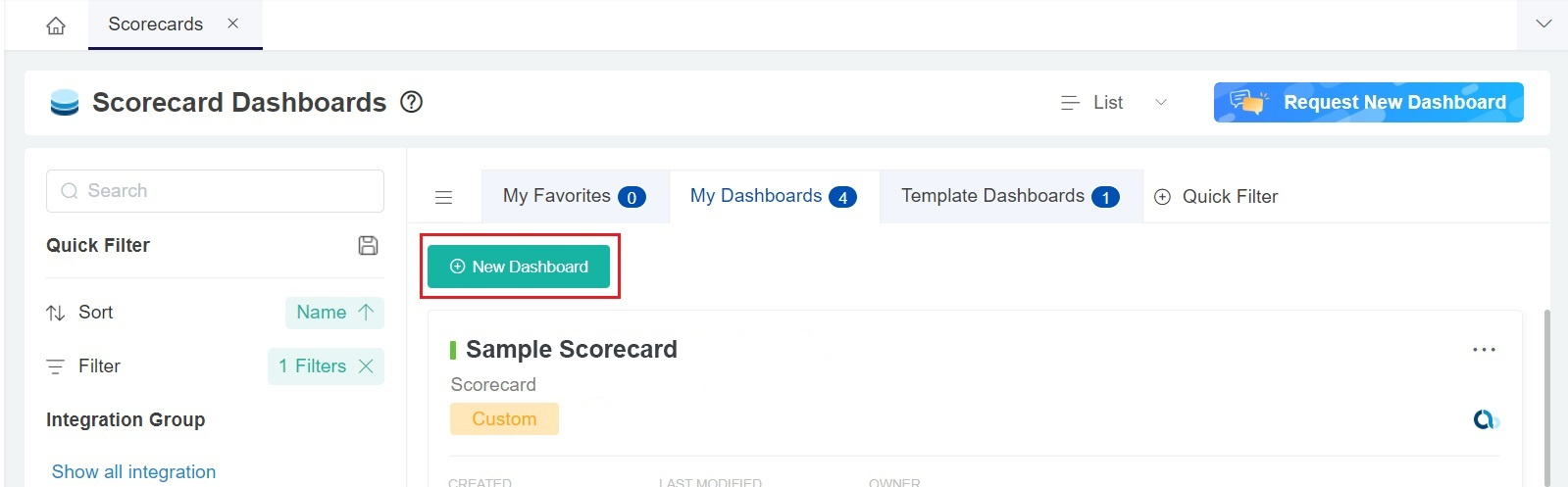Select the My Dashboards tab
The height and width of the screenshot is (487, 1568).
pos(773,196)
